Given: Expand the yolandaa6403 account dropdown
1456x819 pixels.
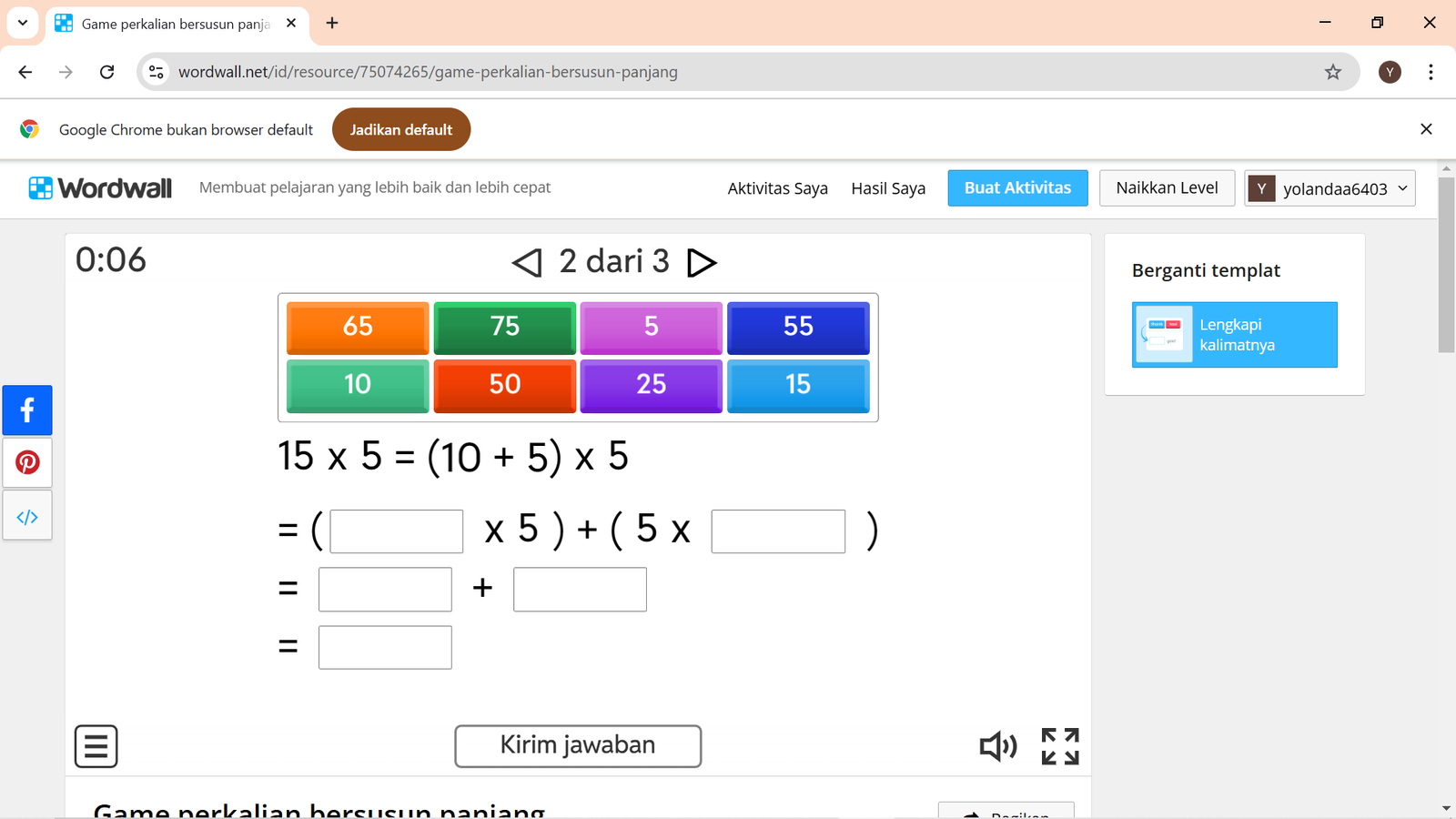Looking at the screenshot, I should 1330,188.
